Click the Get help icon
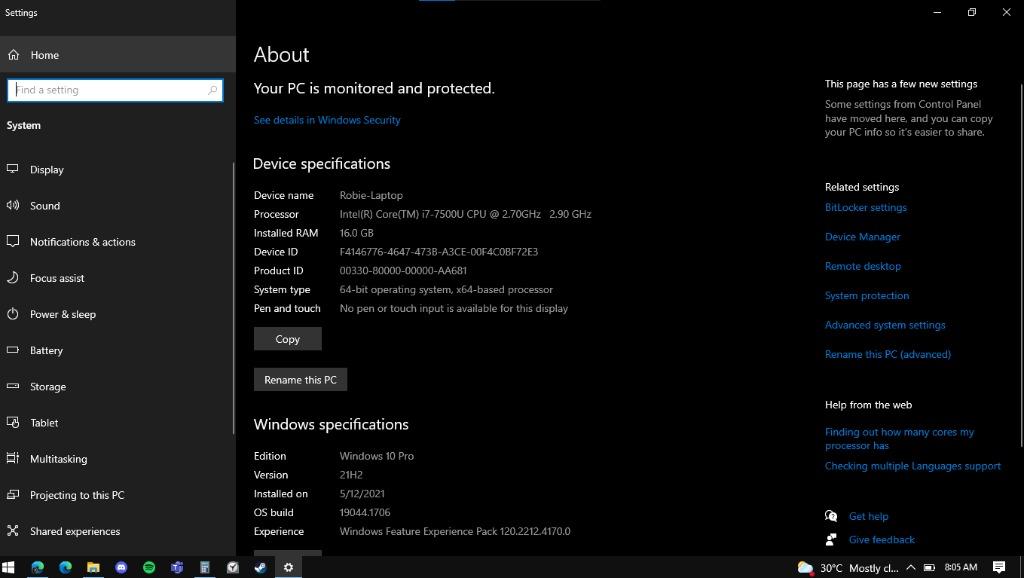 (831, 516)
